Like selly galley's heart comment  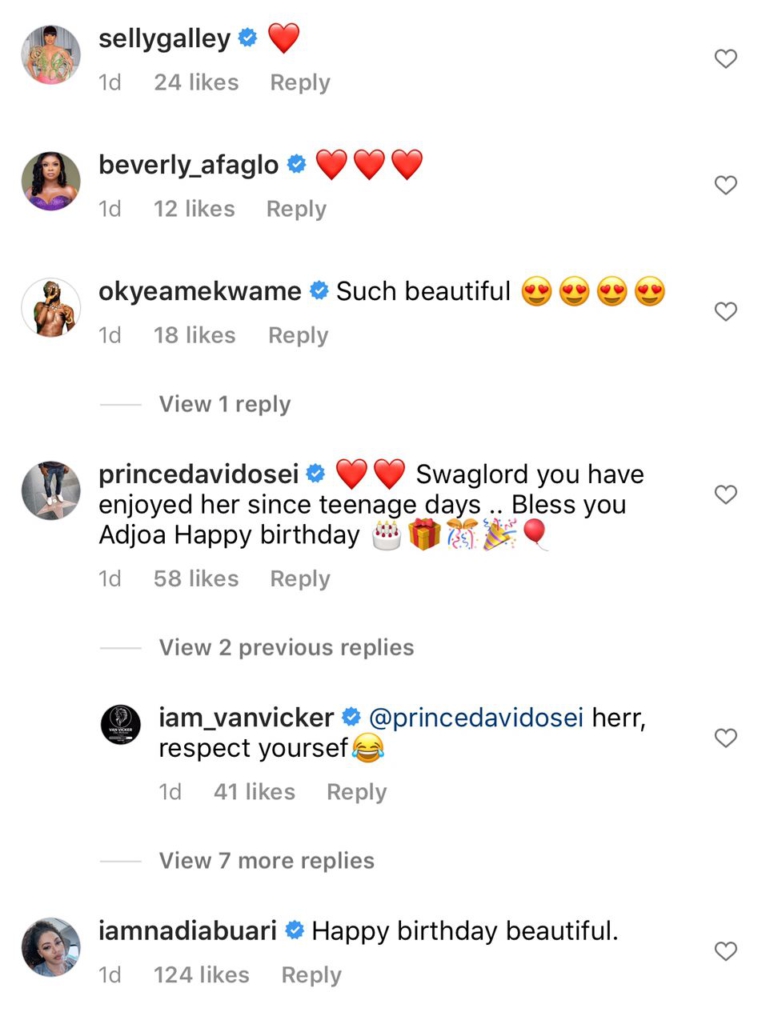[x=725, y=59]
